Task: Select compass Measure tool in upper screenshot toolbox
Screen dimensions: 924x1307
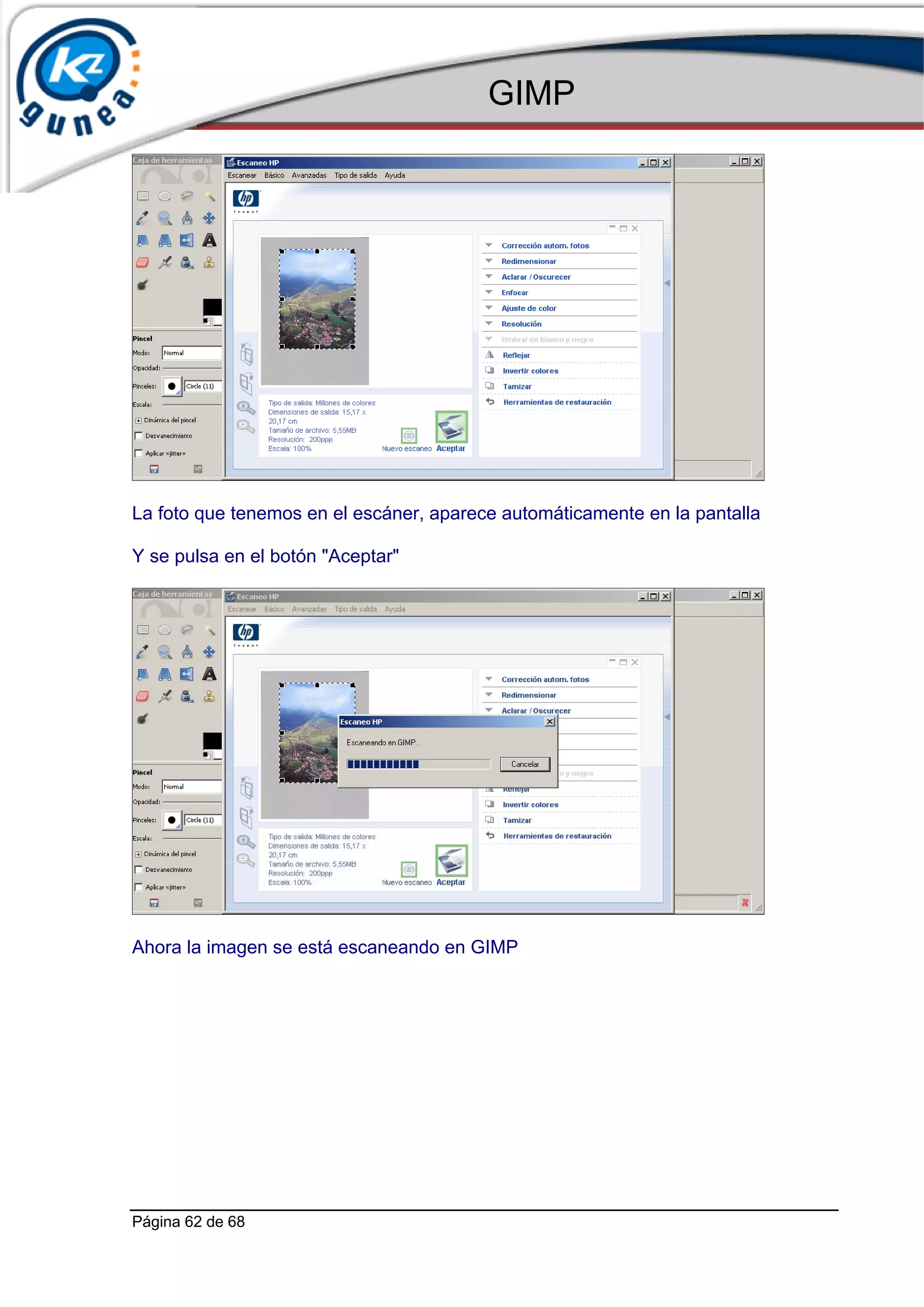Action: tap(187, 218)
